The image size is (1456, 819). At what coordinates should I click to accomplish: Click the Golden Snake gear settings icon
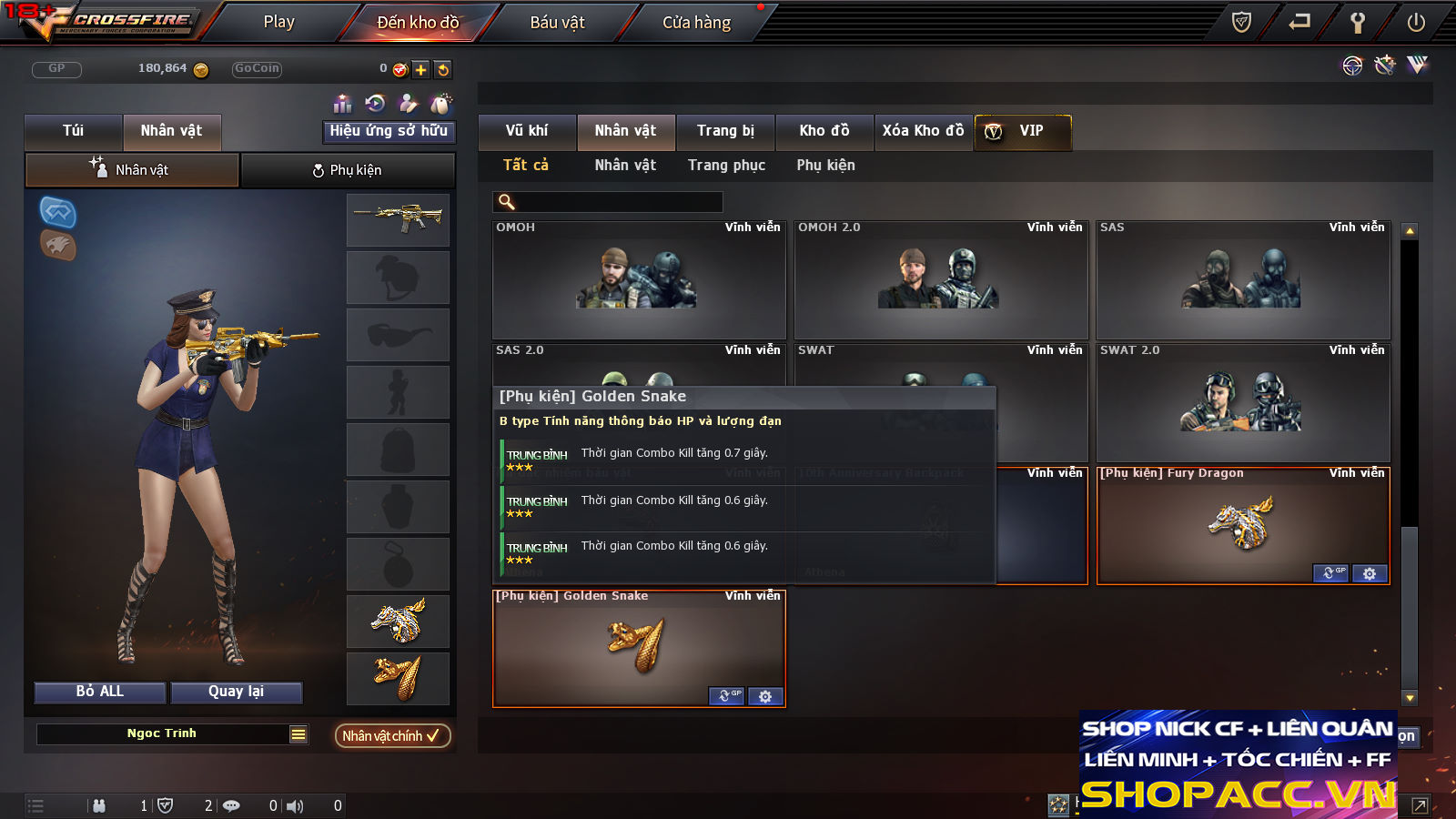[765, 696]
